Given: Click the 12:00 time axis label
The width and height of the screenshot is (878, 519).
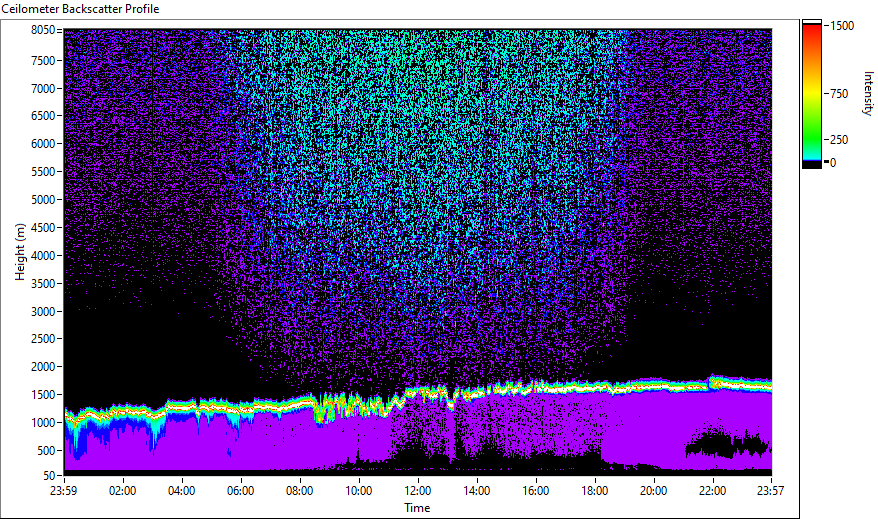Looking at the screenshot, I should click(x=418, y=491).
